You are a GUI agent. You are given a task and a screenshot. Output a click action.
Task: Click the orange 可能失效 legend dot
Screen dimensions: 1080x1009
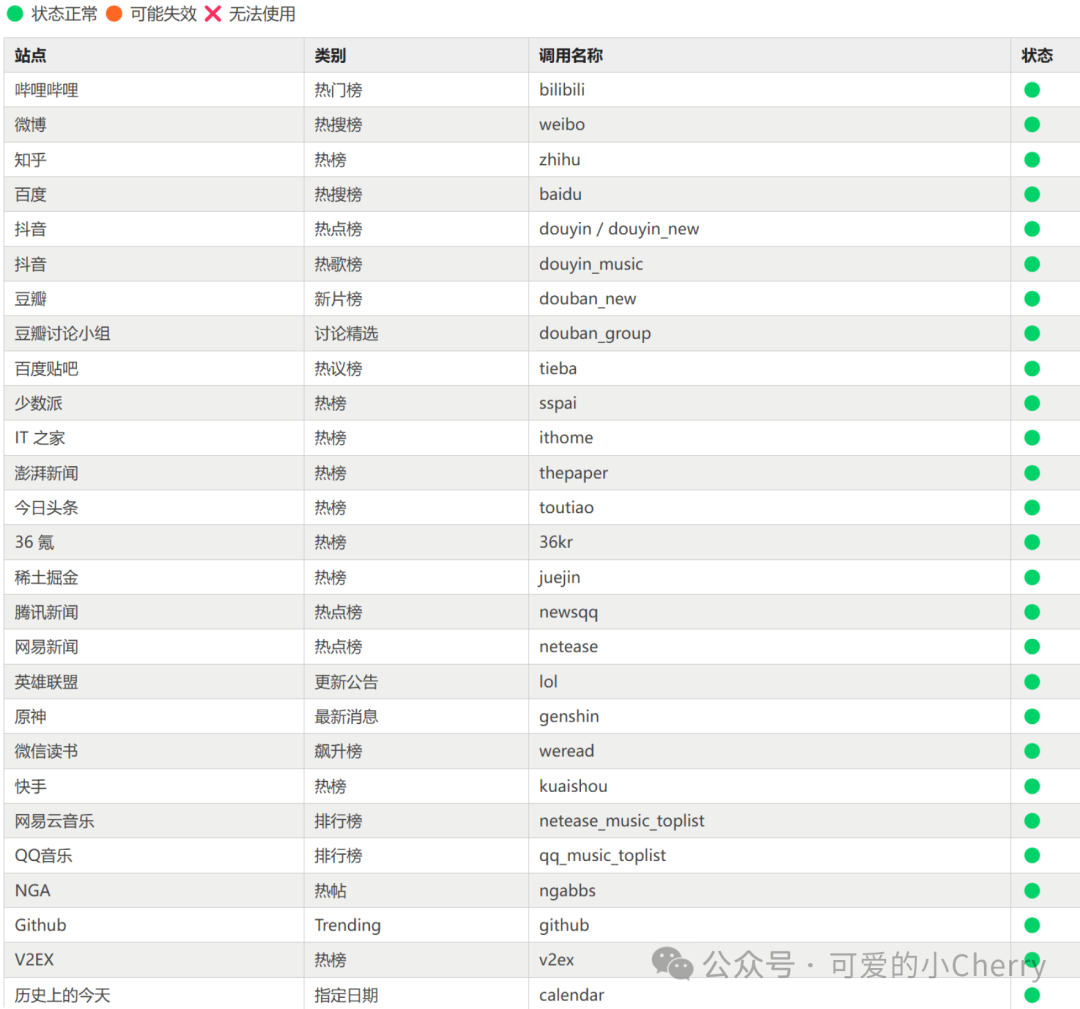pyautogui.click(x=114, y=14)
